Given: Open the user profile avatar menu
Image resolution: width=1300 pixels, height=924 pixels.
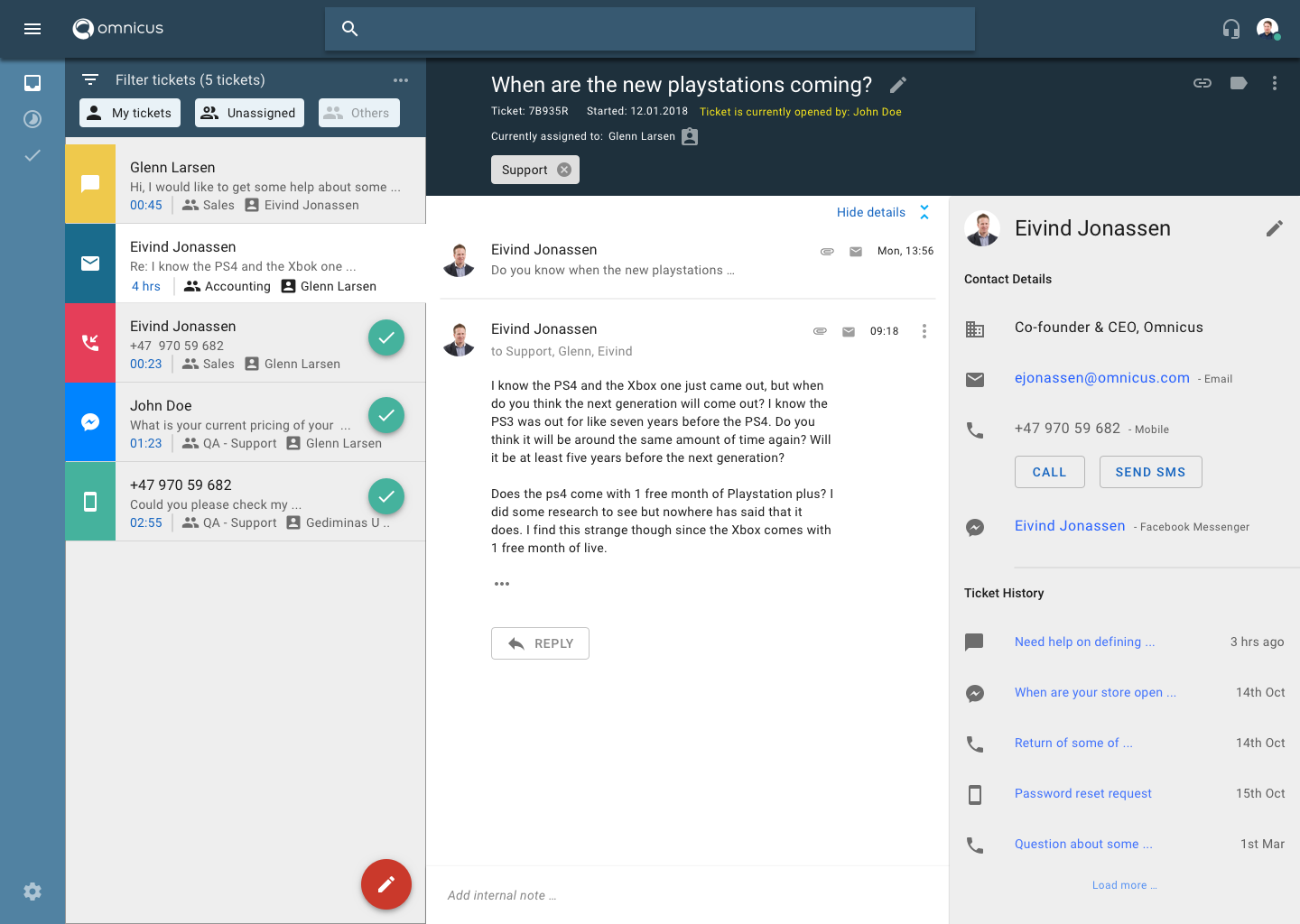Looking at the screenshot, I should tap(1267, 29).
